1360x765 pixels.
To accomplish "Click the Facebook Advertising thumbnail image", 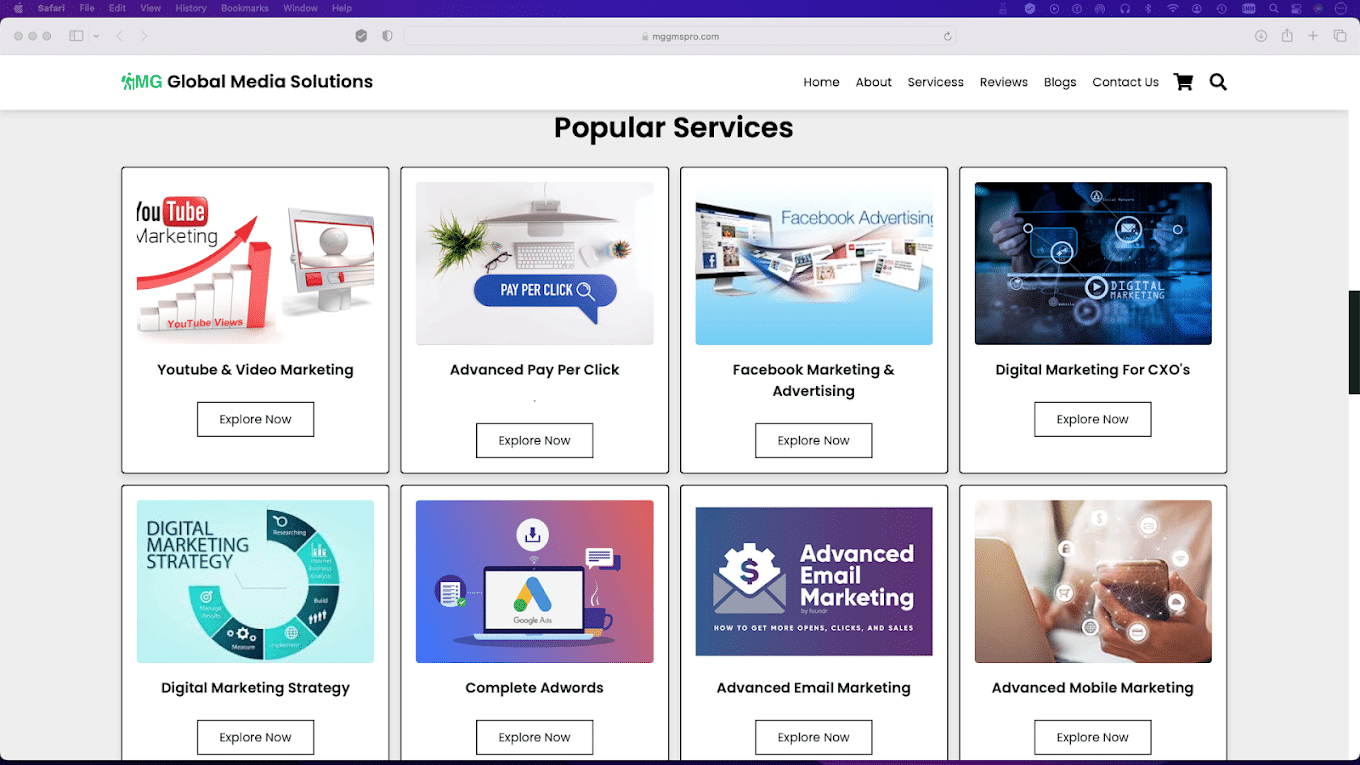I will pos(813,263).
